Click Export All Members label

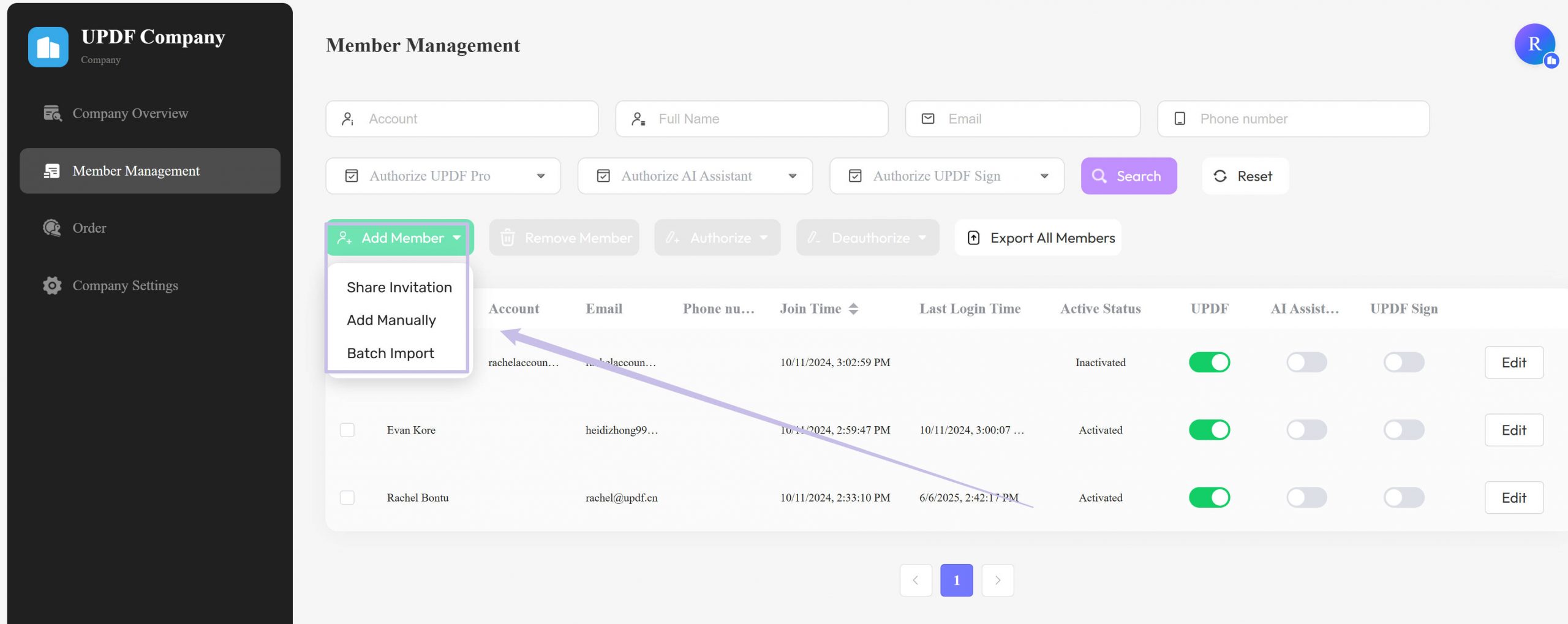click(x=1053, y=238)
